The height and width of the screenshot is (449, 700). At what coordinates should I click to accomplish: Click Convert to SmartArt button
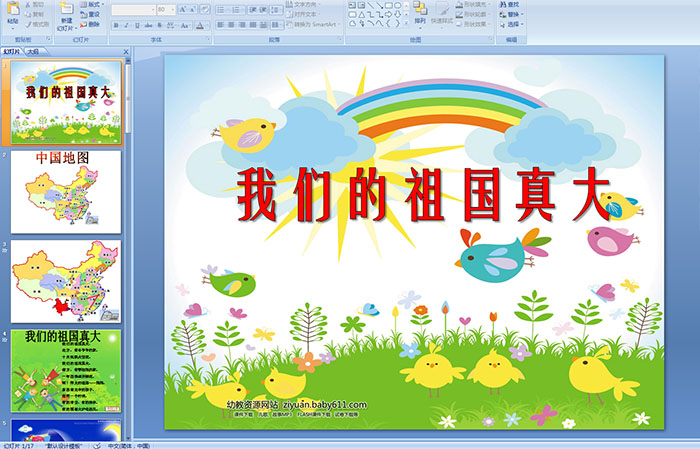coord(313,24)
